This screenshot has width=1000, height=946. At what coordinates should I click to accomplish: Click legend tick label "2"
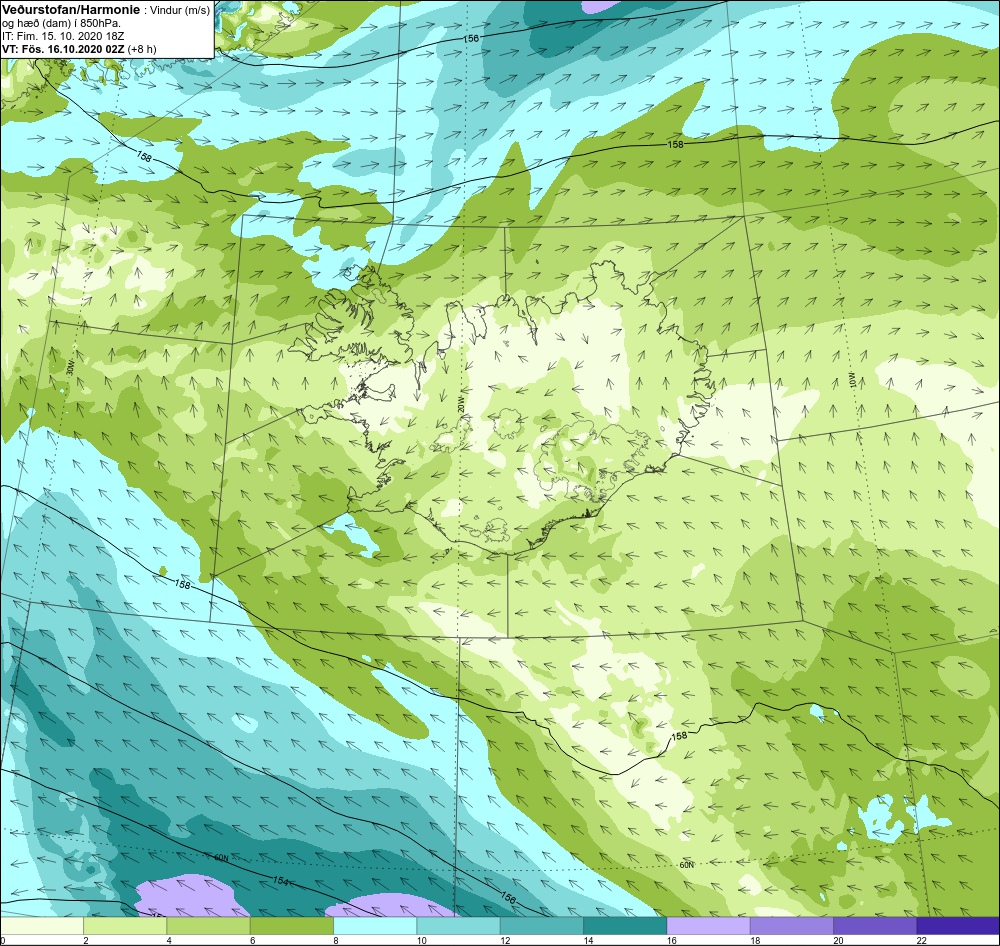85,940
